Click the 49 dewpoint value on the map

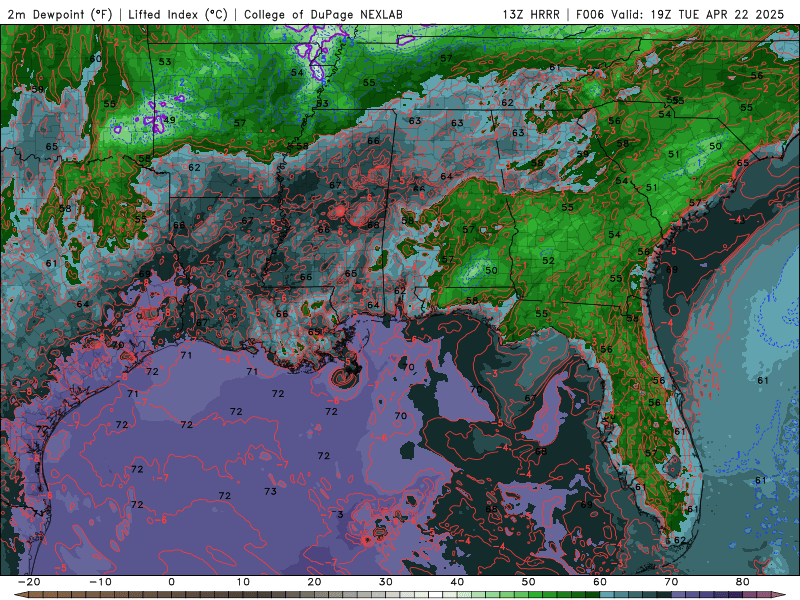click(170, 120)
